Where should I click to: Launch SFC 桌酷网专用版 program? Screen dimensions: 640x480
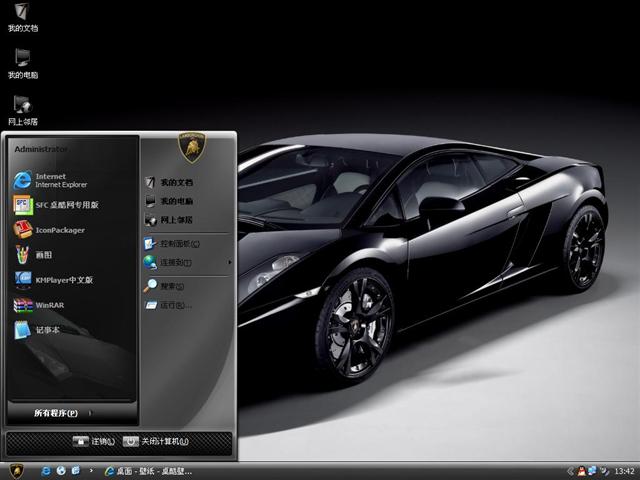(x=66, y=205)
